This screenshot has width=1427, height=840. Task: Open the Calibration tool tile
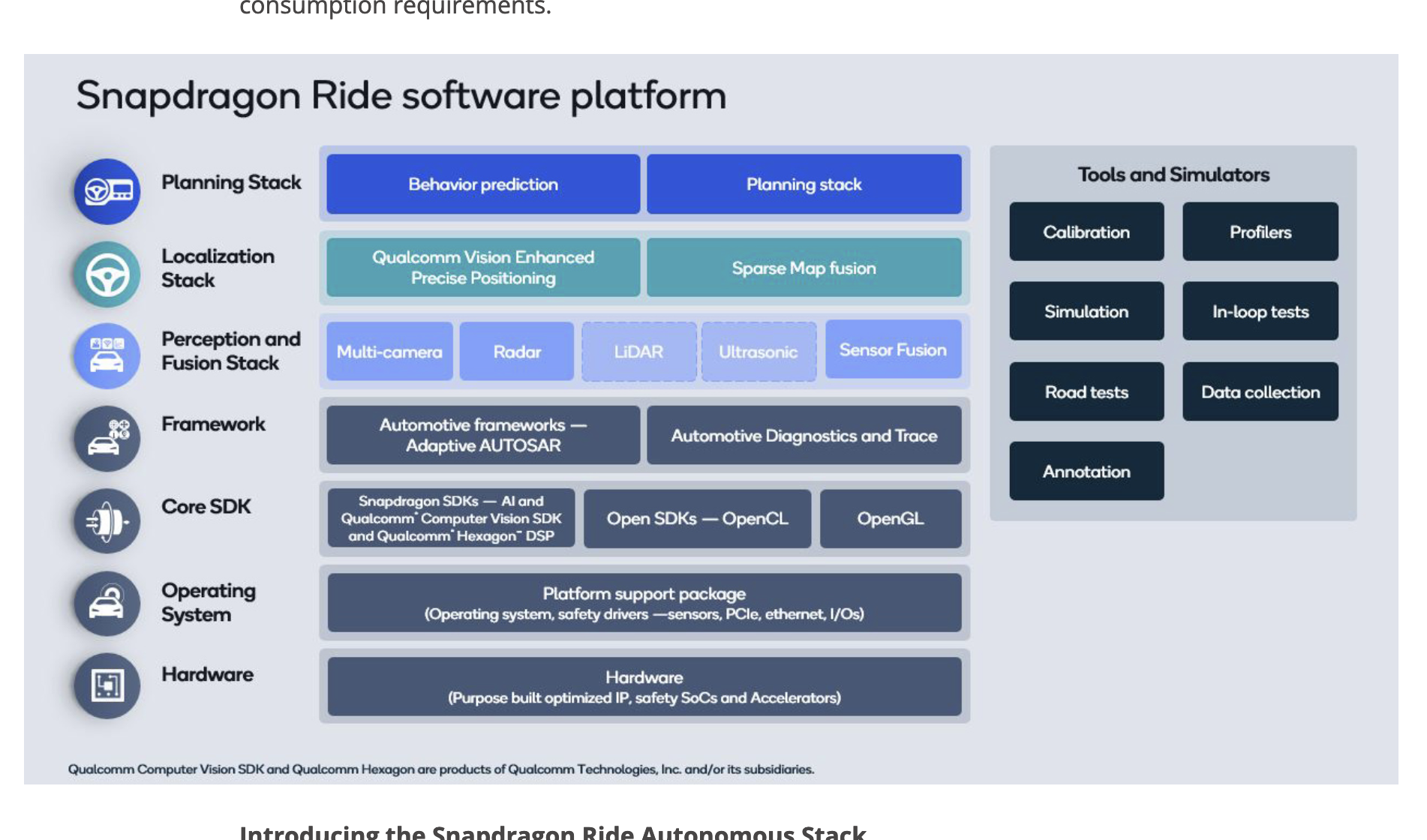[x=1086, y=232]
